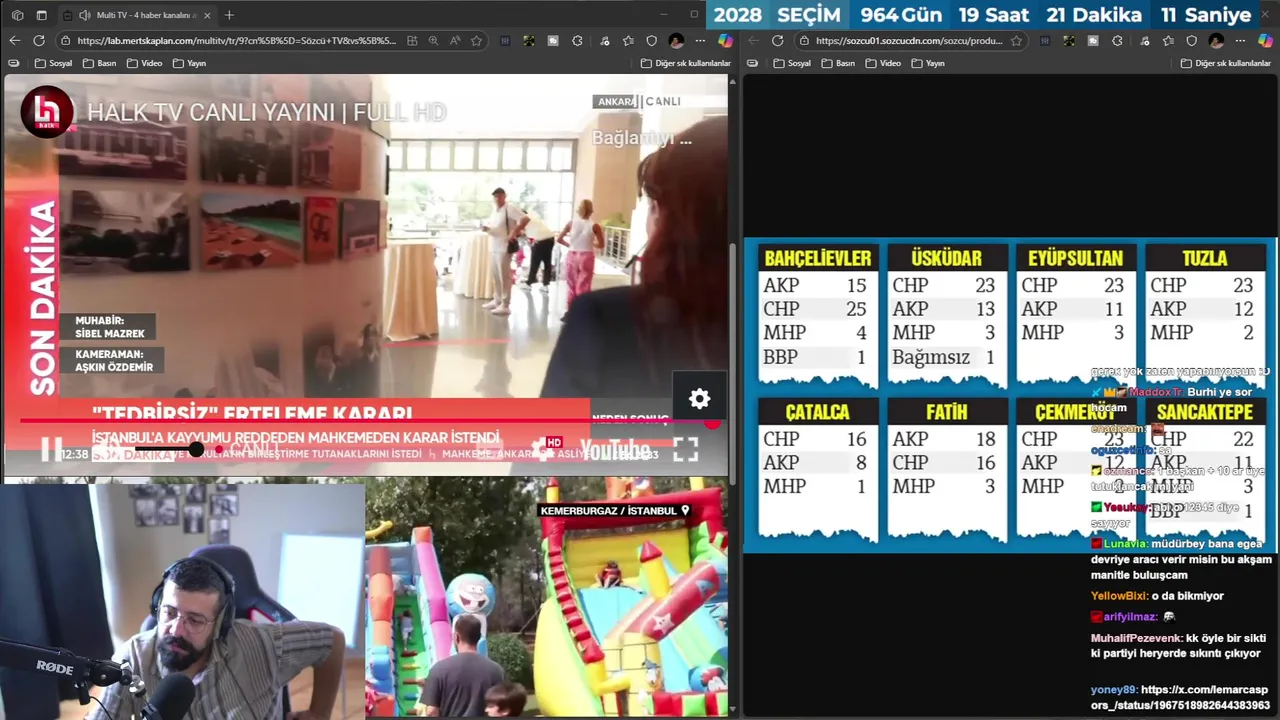Click the KEMERBURGAZ / İSTANBUL location label

tap(615, 510)
